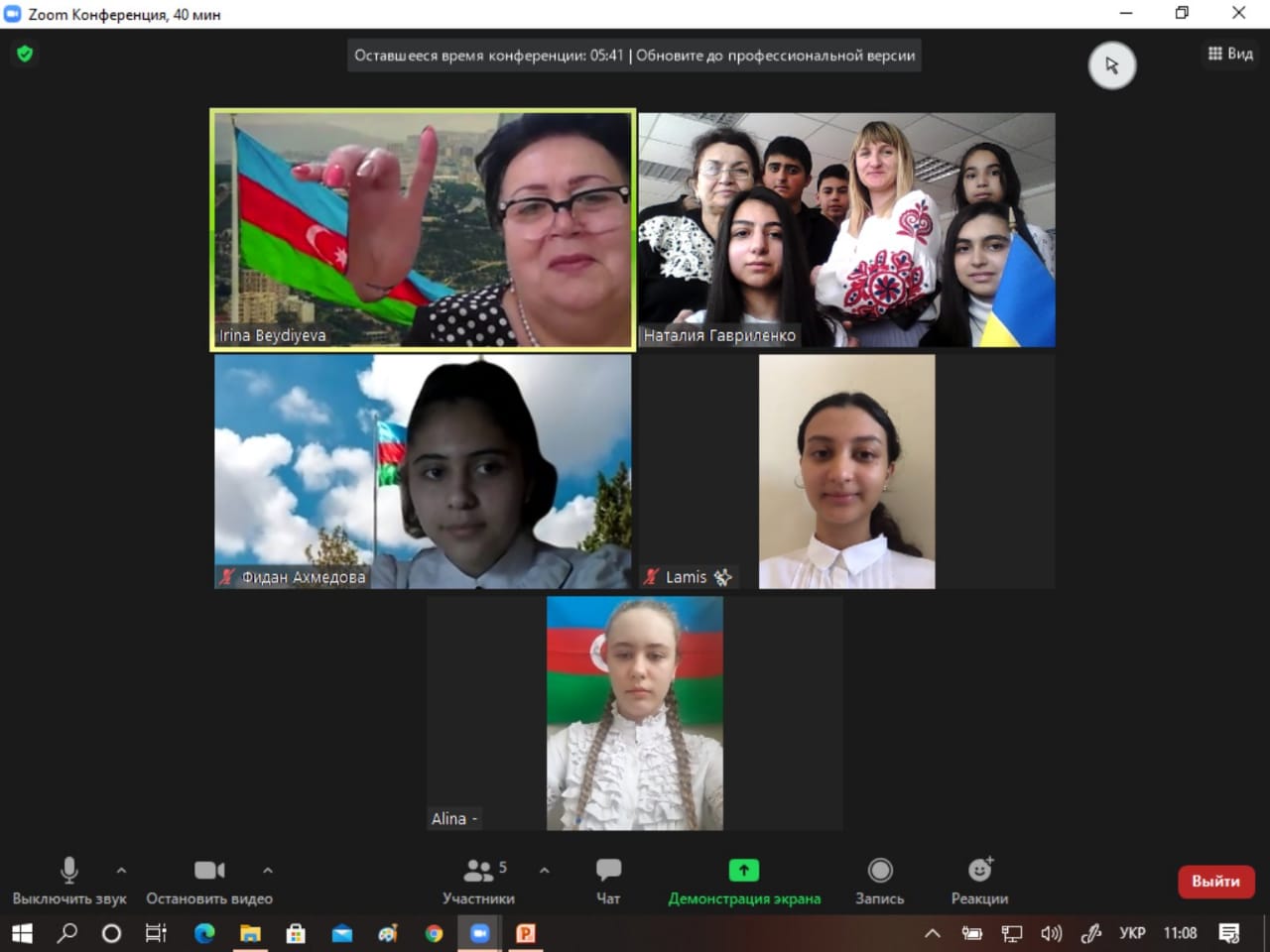The width and height of the screenshot is (1270, 952).
Task: Launch Microsoft Edge from taskbar
Action: 204,933
